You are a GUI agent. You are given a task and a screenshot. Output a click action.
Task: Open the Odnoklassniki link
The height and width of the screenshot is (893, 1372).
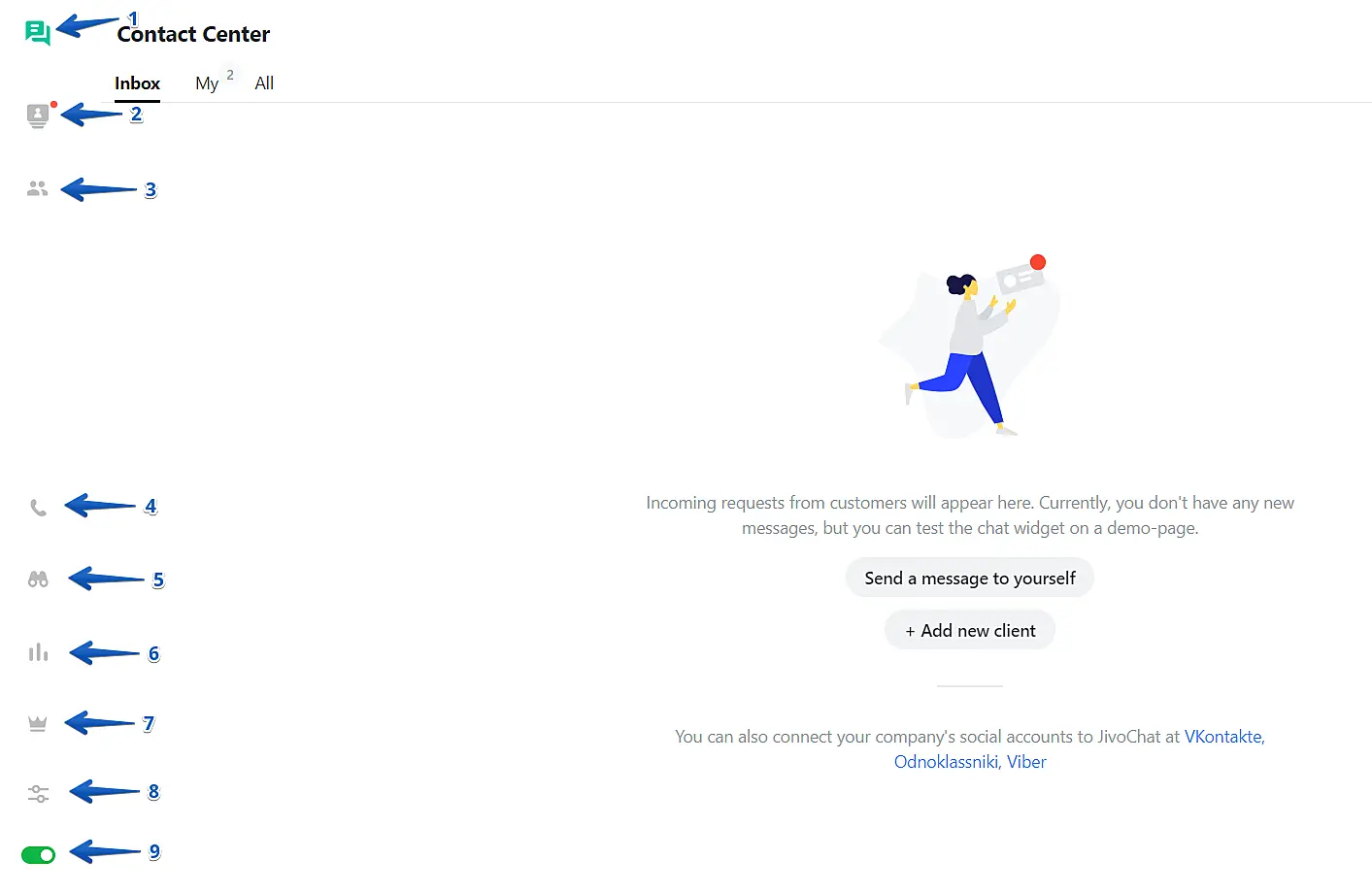click(x=945, y=762)
